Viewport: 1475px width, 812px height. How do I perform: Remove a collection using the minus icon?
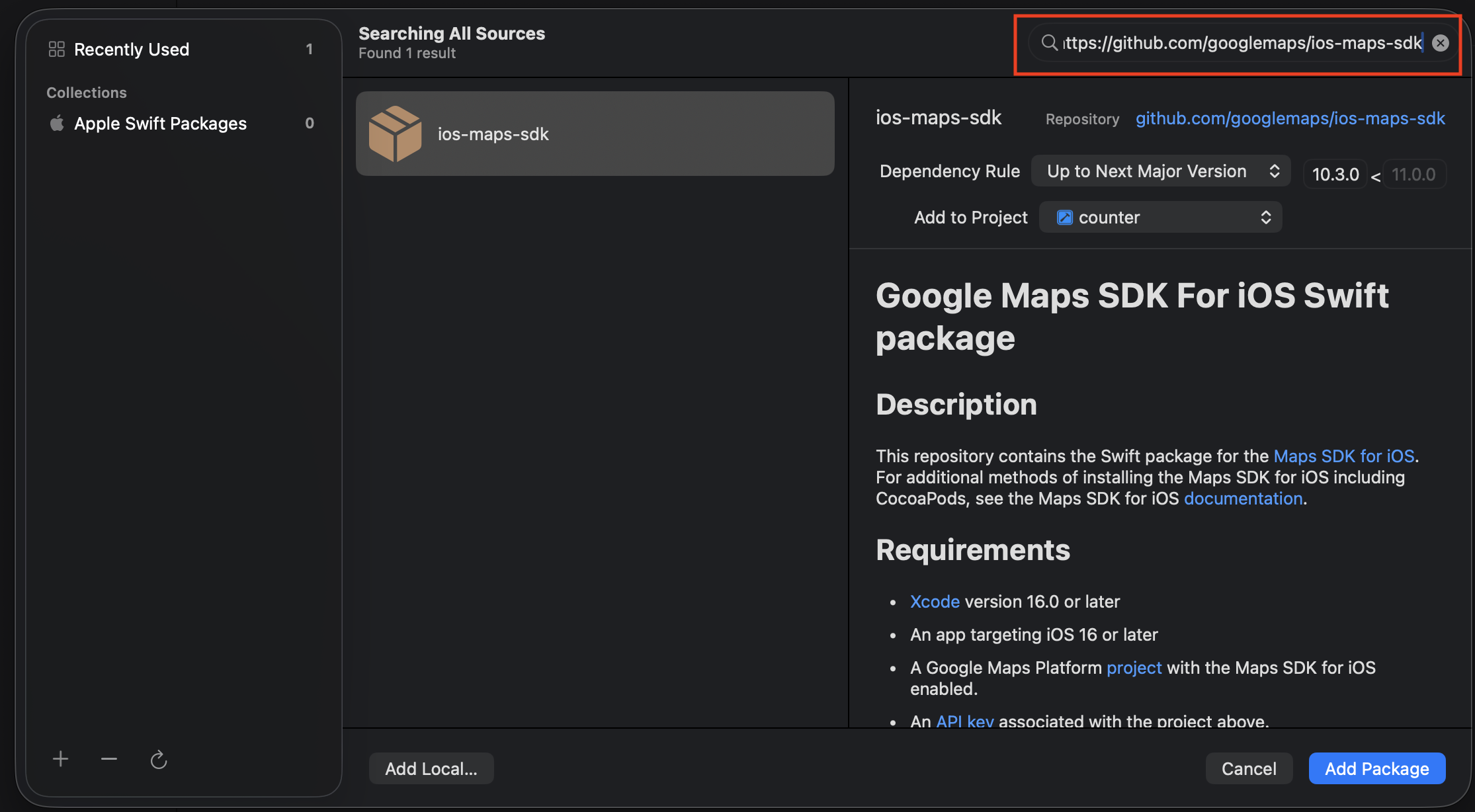coord(108,758)
